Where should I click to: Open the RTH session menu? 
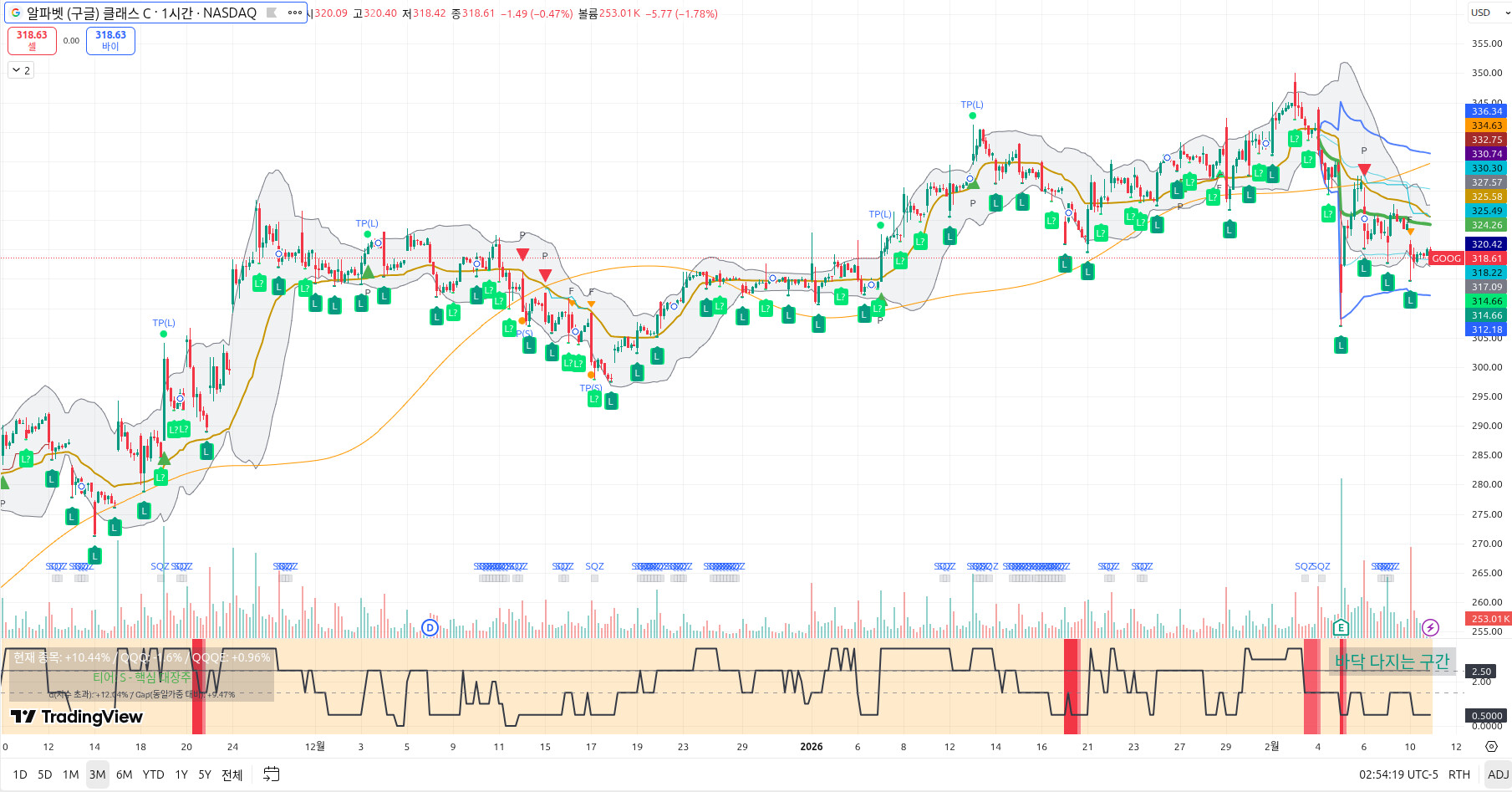[x=1459, y=774]
